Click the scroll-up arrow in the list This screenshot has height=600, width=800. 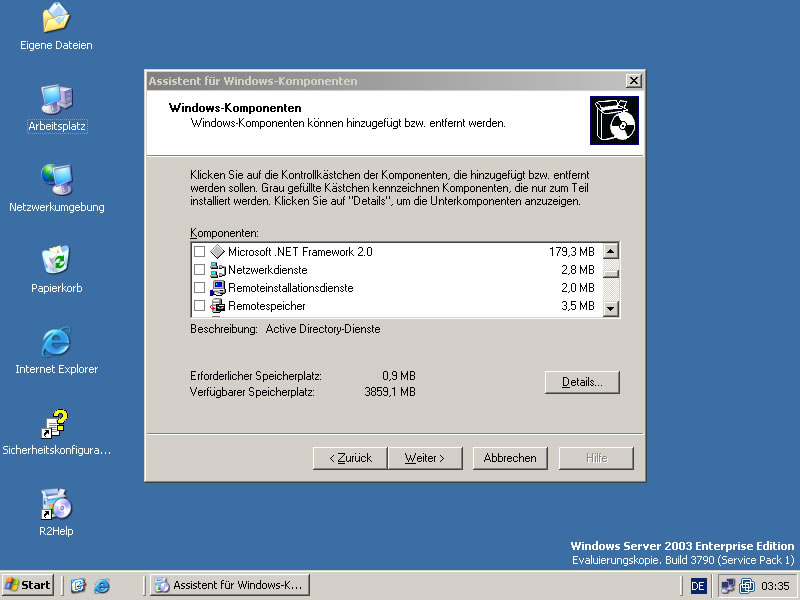[611, 249]
